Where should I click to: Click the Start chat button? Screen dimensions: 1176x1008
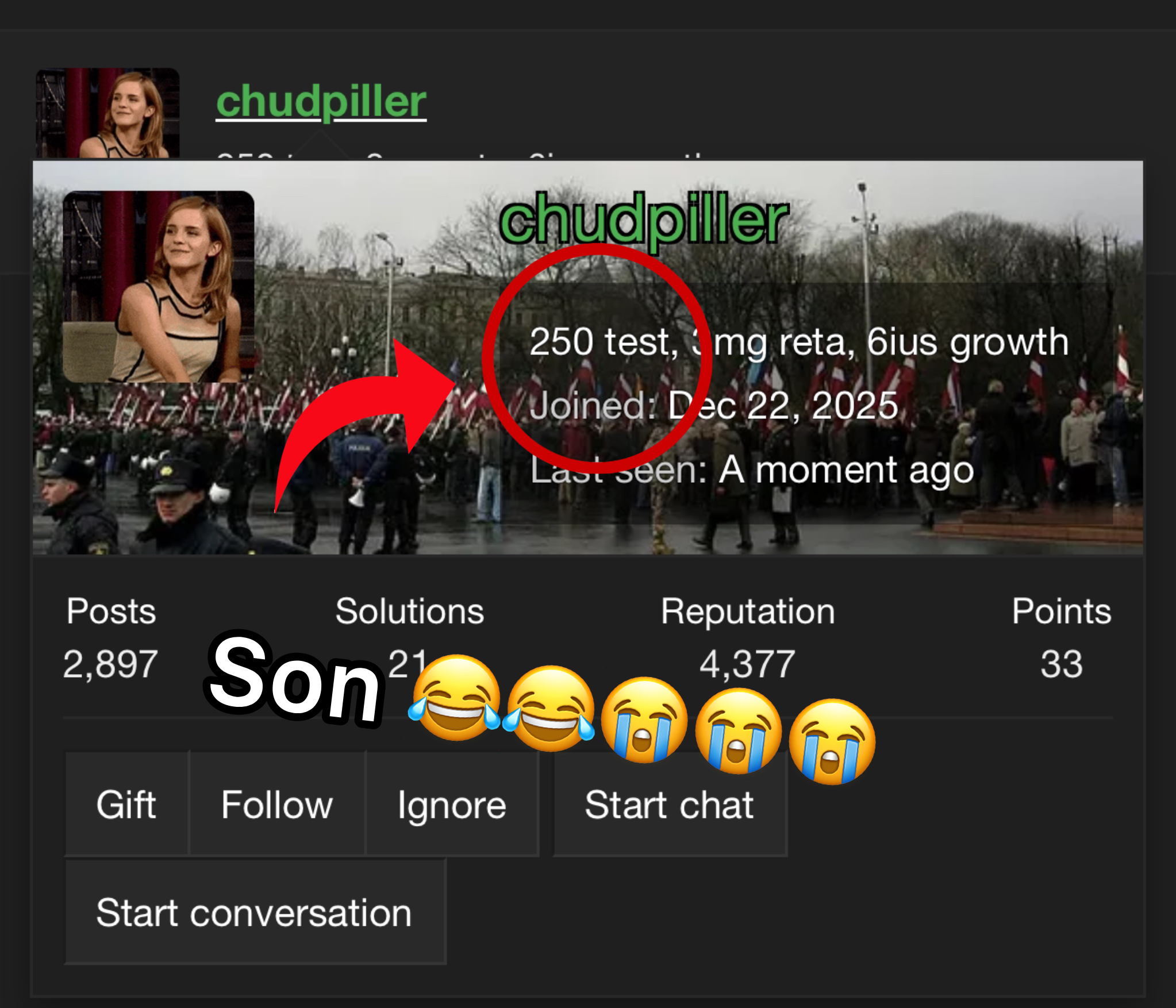click(669, 804)
